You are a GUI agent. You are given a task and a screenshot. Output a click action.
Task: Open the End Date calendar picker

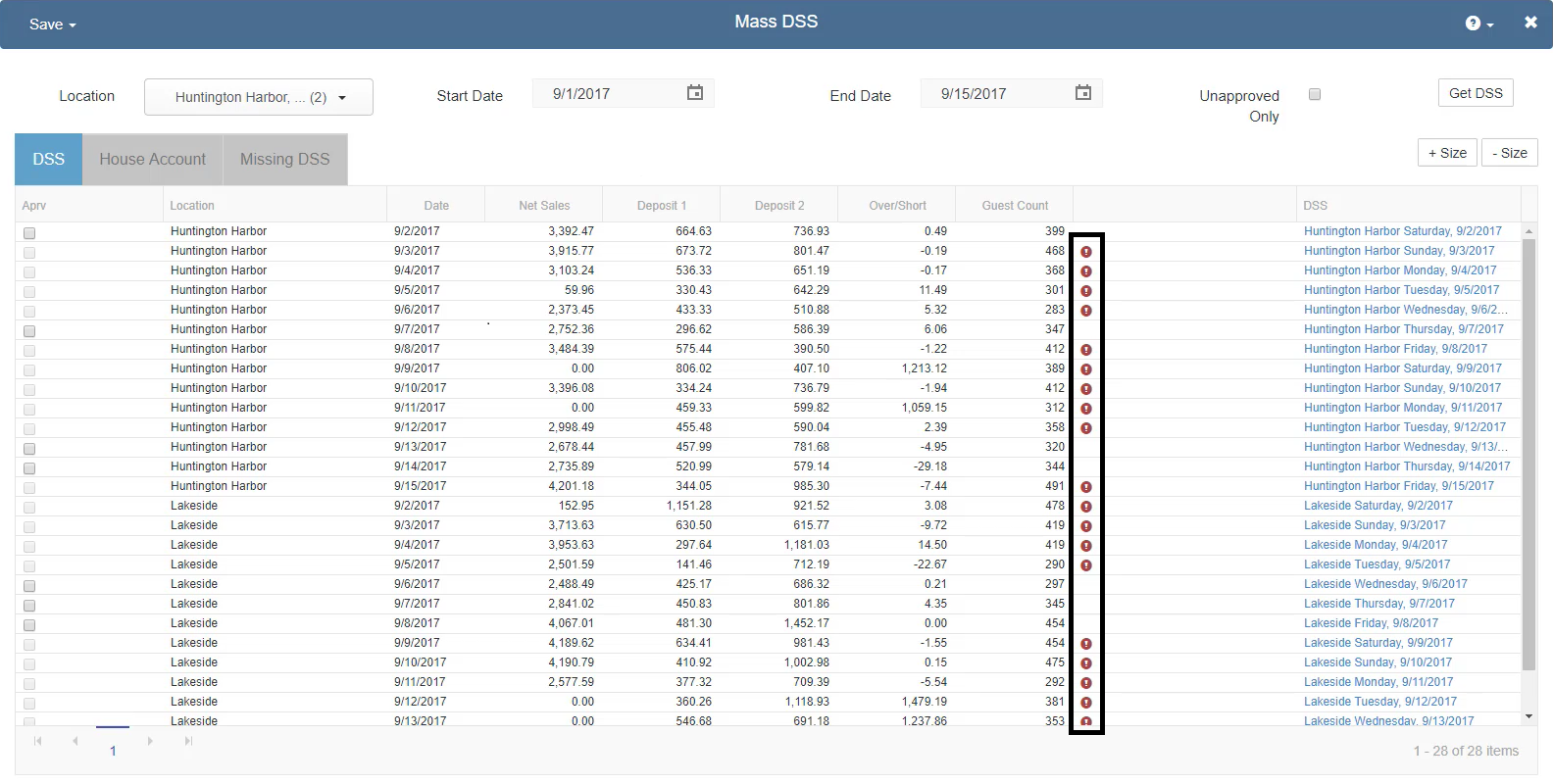pyautogui.click(x=1082, y=93)
